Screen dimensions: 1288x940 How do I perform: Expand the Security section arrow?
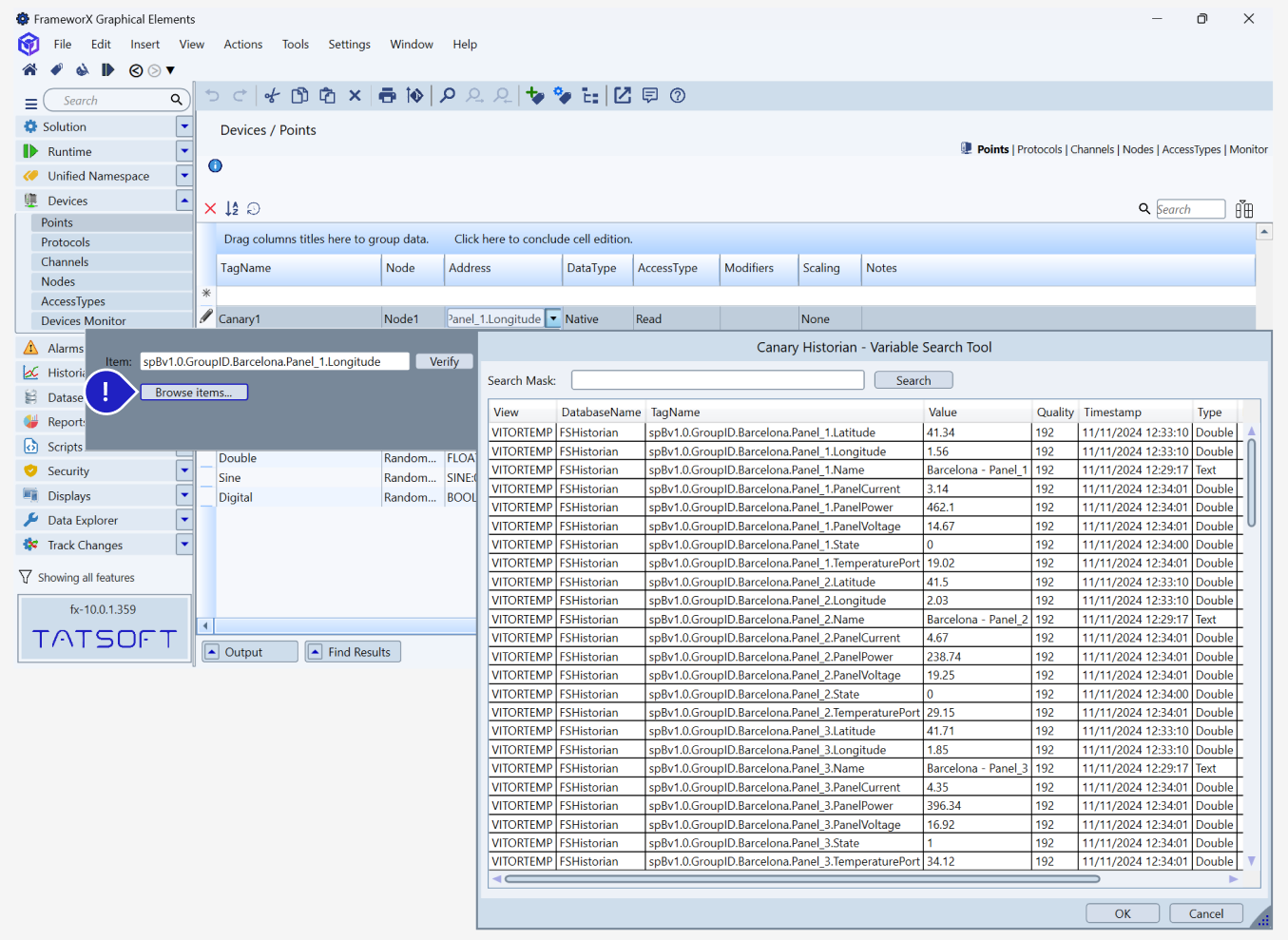click(184, 470)
